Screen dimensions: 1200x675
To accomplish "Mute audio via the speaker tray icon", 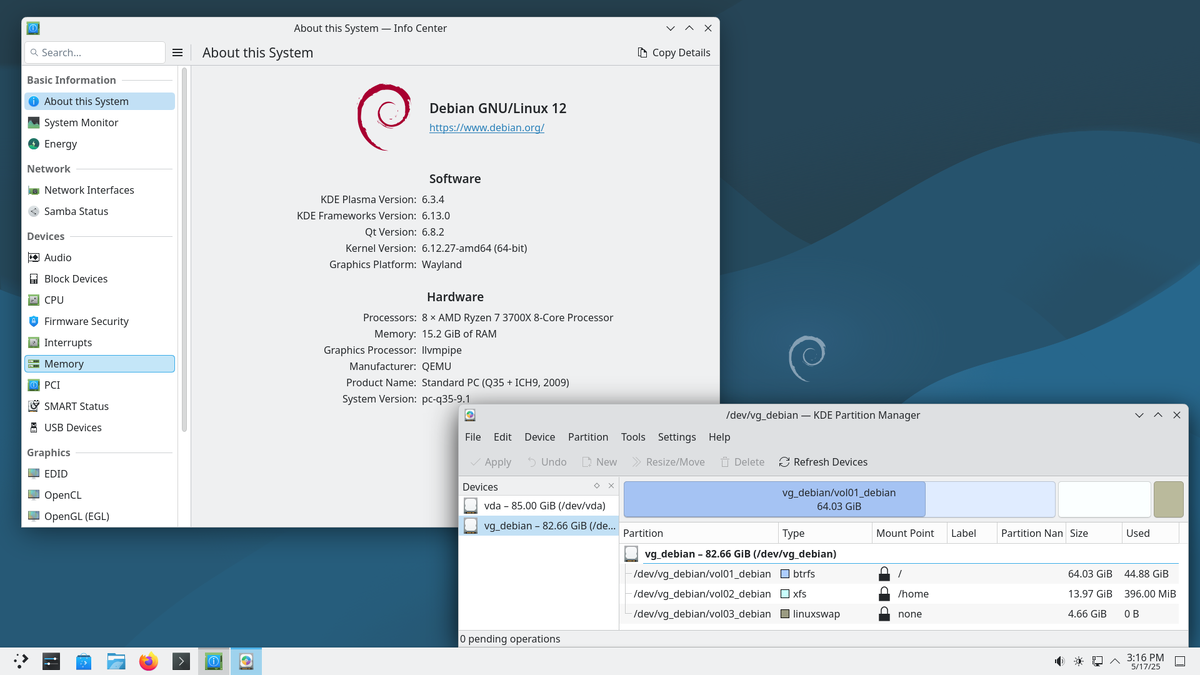I will coord(1057,661).
